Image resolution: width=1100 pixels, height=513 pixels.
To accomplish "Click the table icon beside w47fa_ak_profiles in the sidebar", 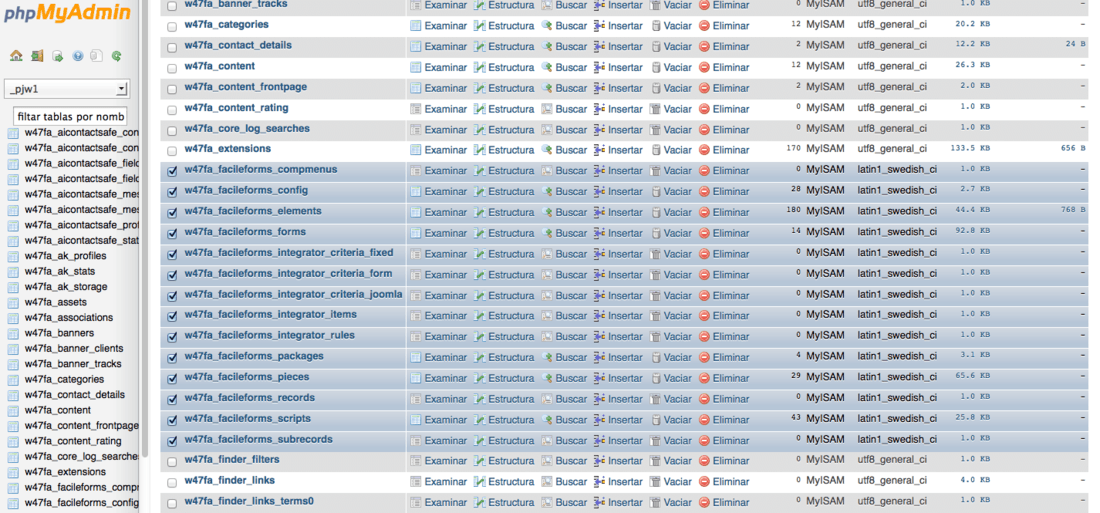I will 13,256.
